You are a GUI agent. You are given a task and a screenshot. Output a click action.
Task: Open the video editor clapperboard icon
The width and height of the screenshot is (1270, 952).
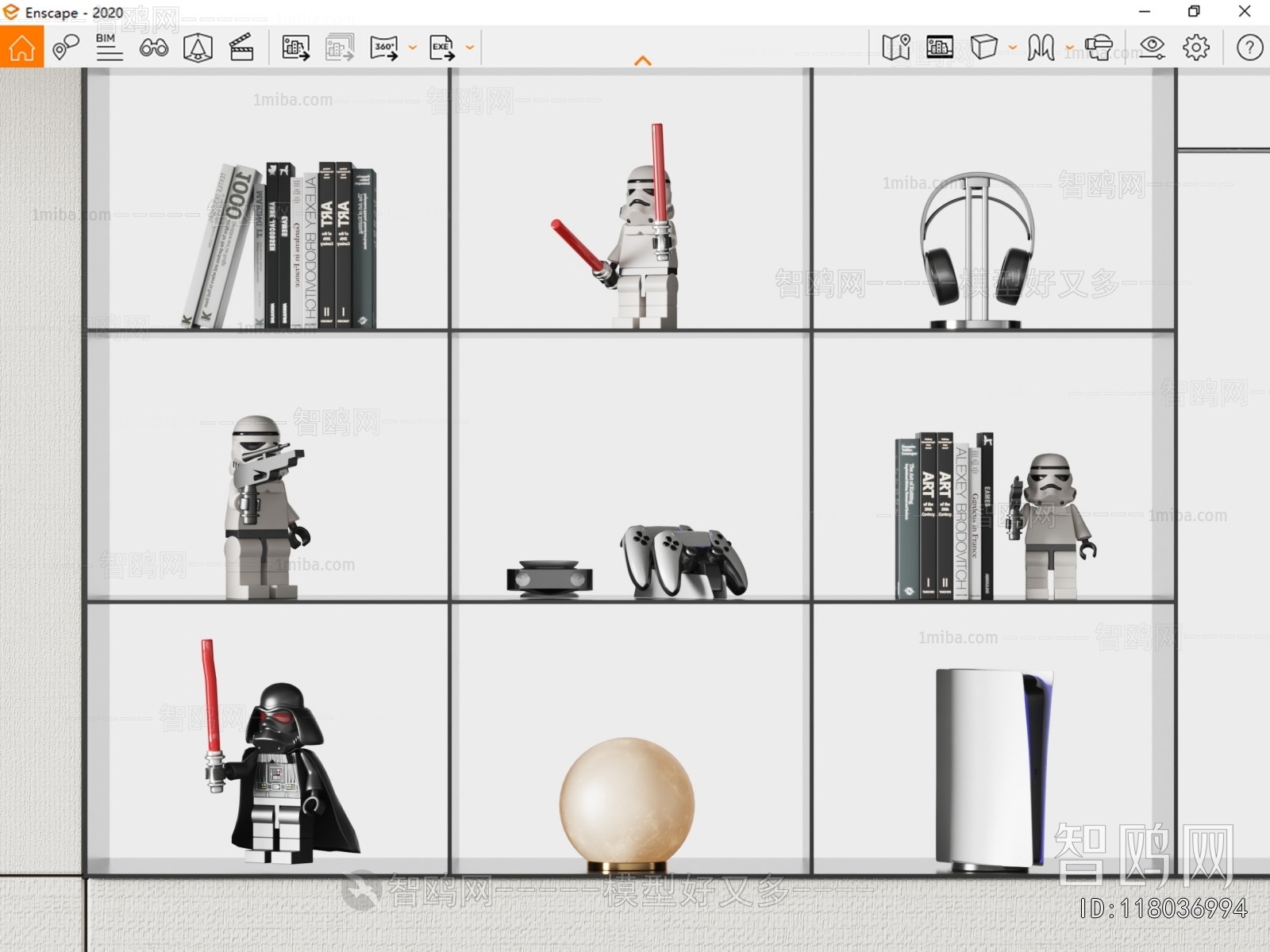[x=241, y=48]
